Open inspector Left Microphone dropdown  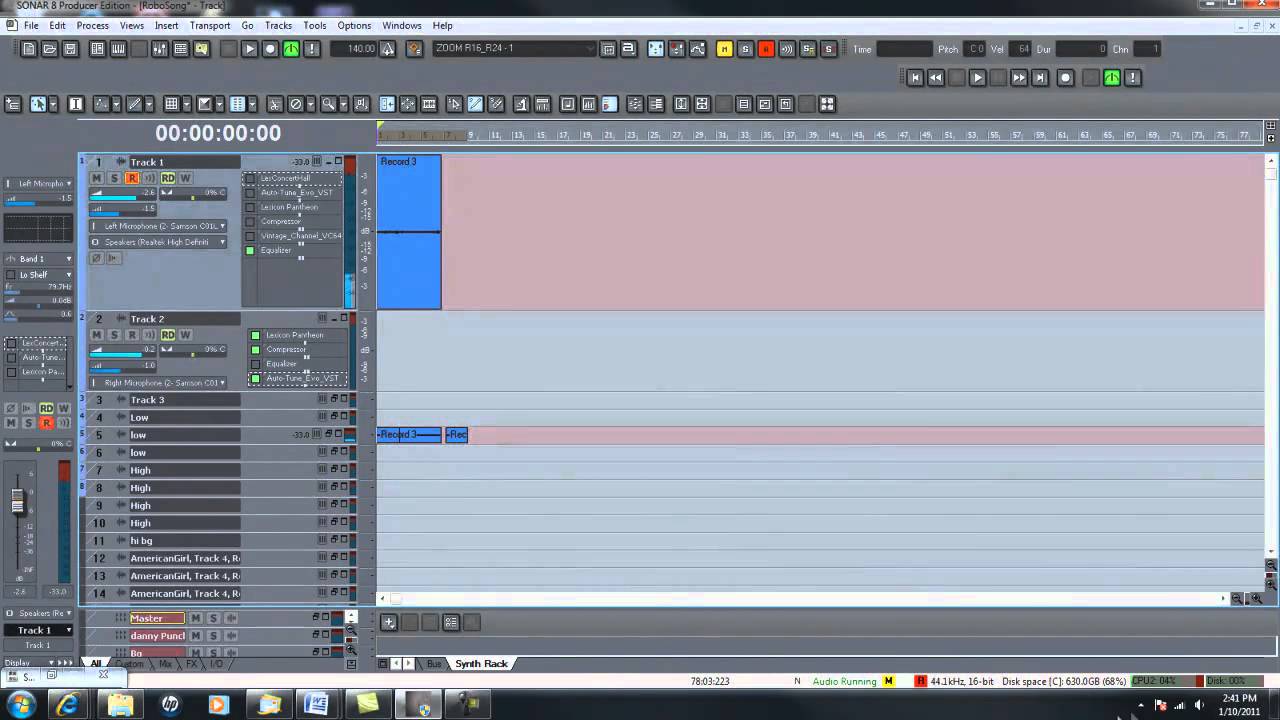coord(38,184)
